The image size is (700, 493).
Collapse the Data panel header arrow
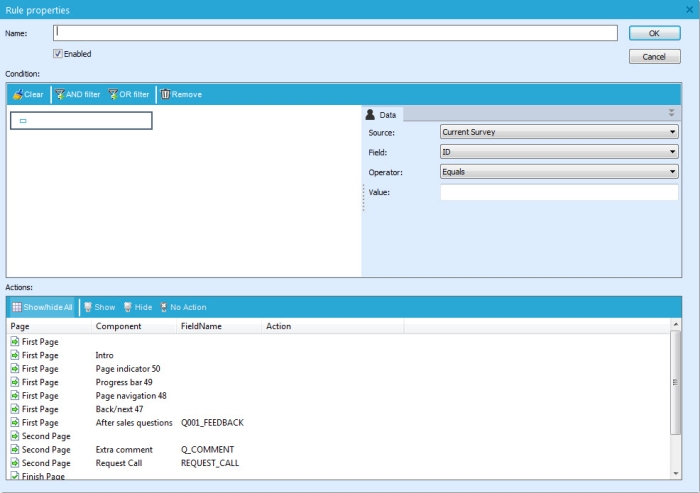[x=672, y=114]
